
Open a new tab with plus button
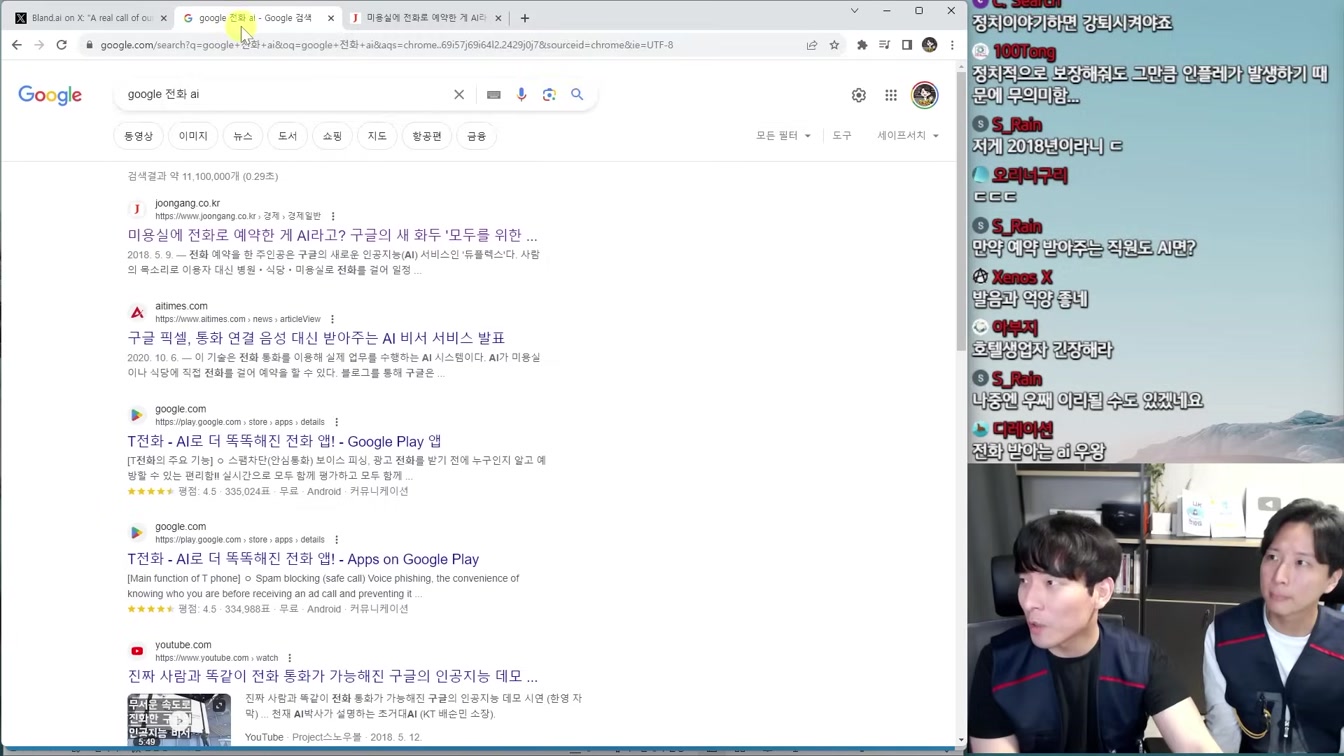pos(524,18)
